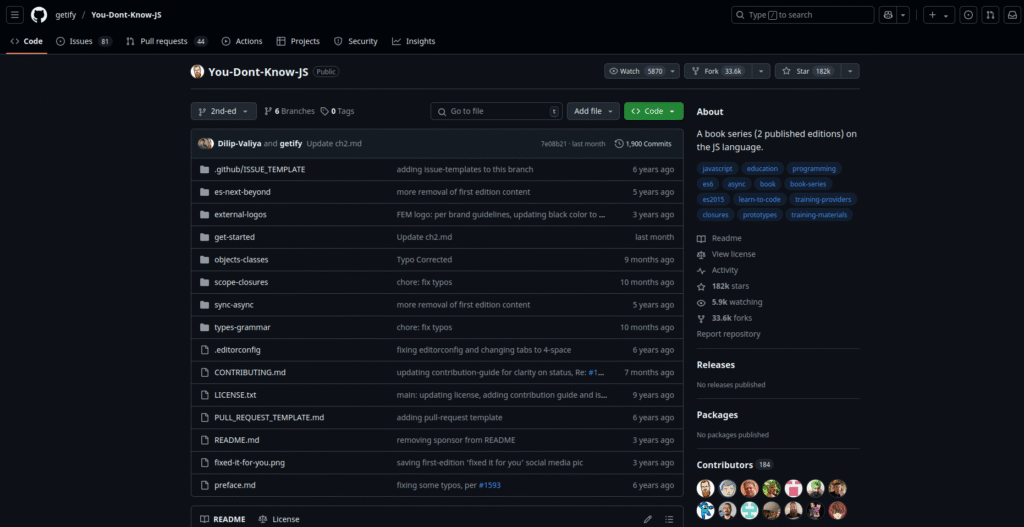Click the first contributor avatar thumbnail

click(705, 488)
